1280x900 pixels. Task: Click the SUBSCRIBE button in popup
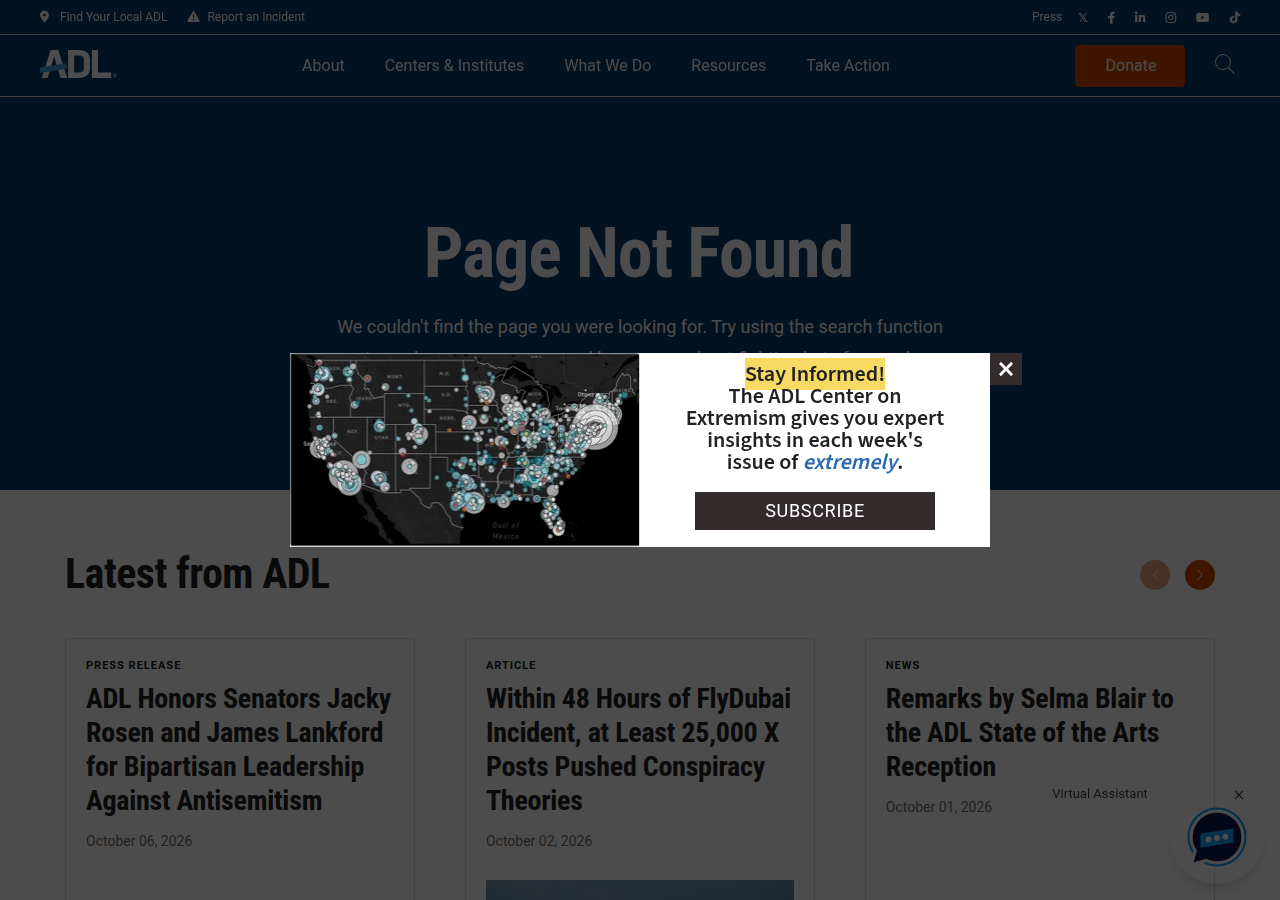tap(815, 511)
